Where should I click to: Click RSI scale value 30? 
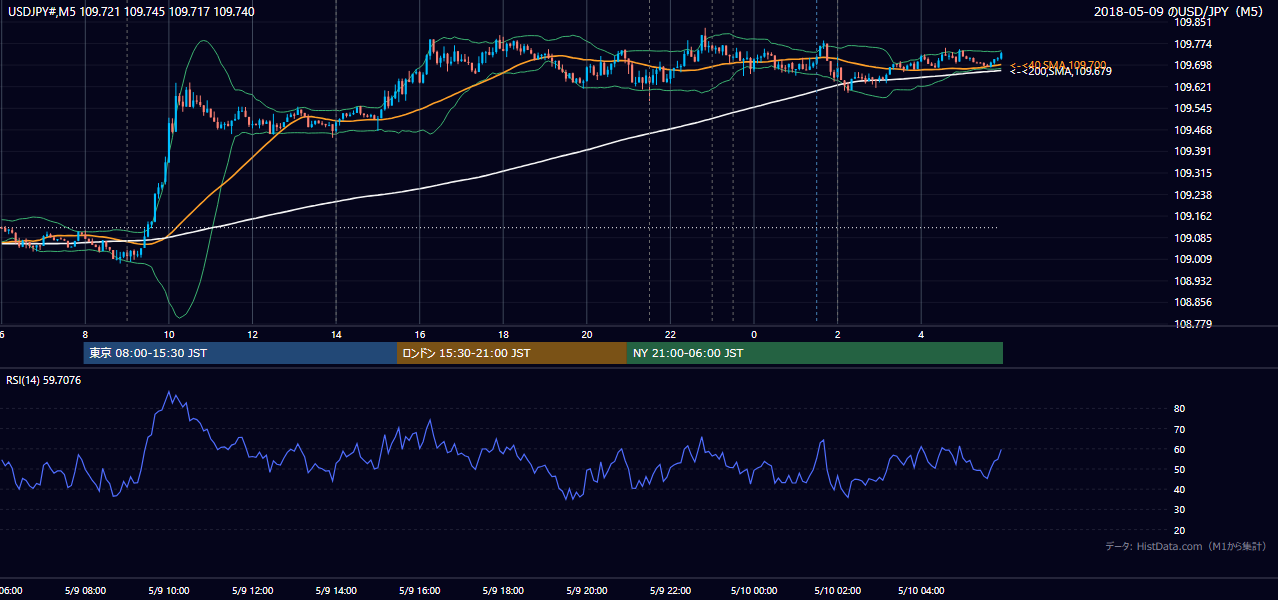pyautogui.click(x=1180, y=510)
